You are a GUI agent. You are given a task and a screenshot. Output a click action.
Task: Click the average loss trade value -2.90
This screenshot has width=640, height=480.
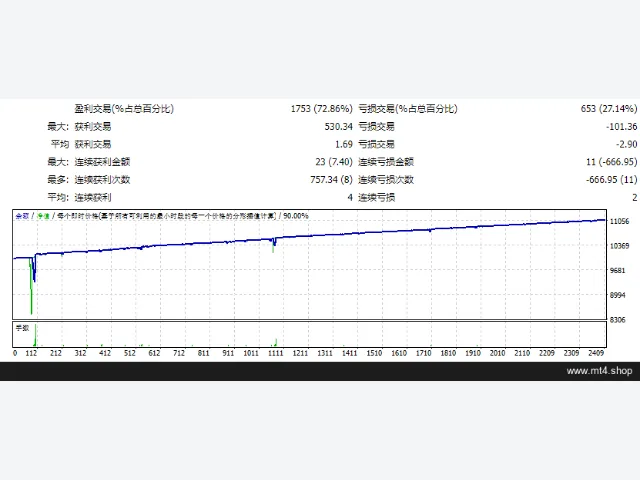(x=627, y=144)
